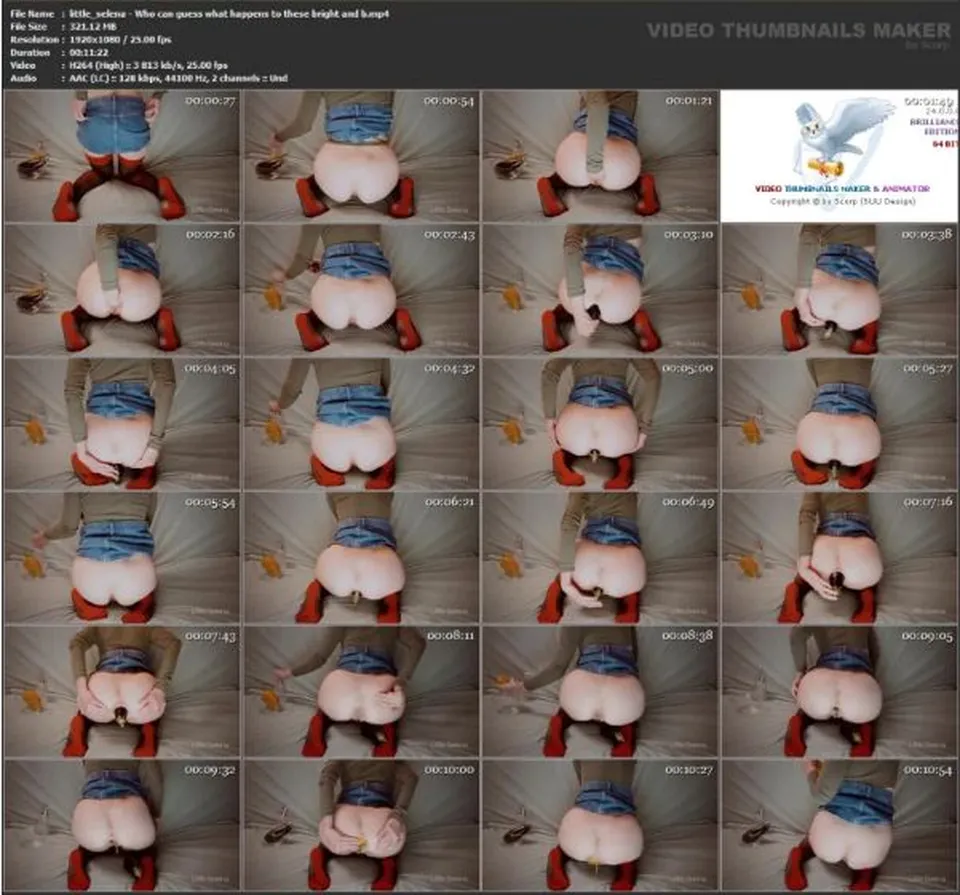The image size is (960, 895).
Task: Click the frame stamped 00:07:16
Action: (839, 558)
